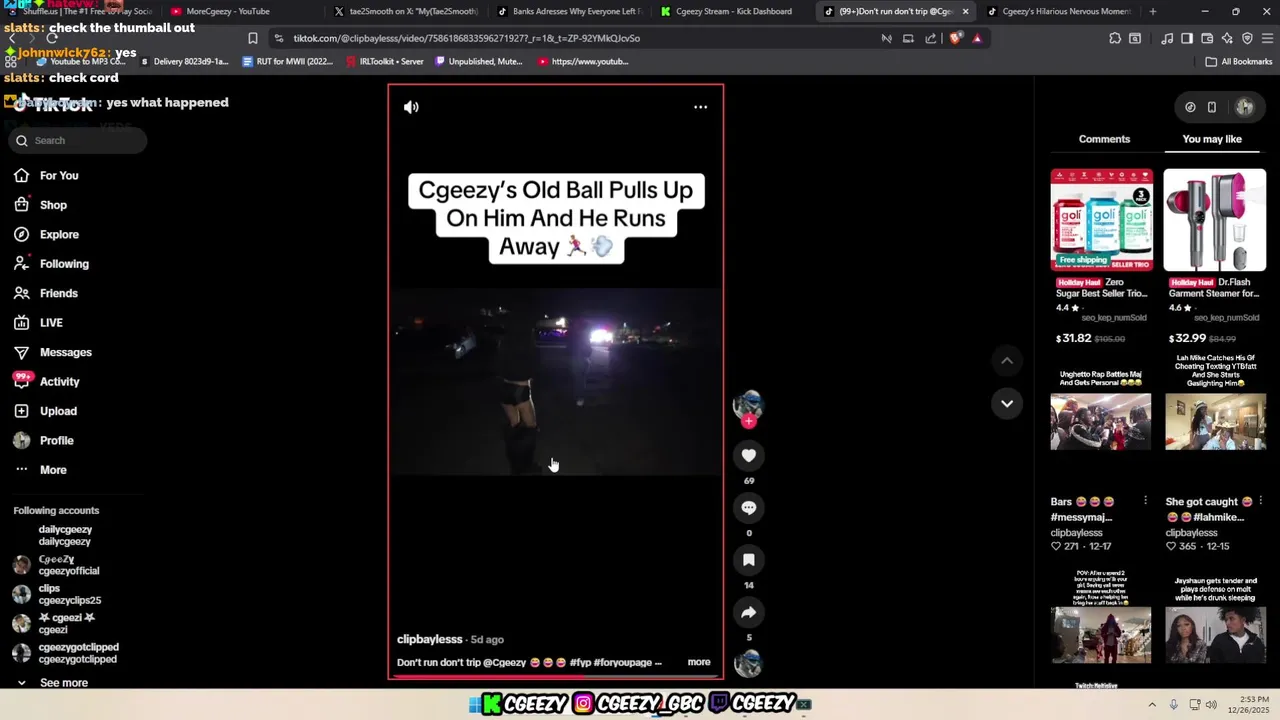Open dailycgeezy following account
1280x720 pixels.
[x=65, y=536]
